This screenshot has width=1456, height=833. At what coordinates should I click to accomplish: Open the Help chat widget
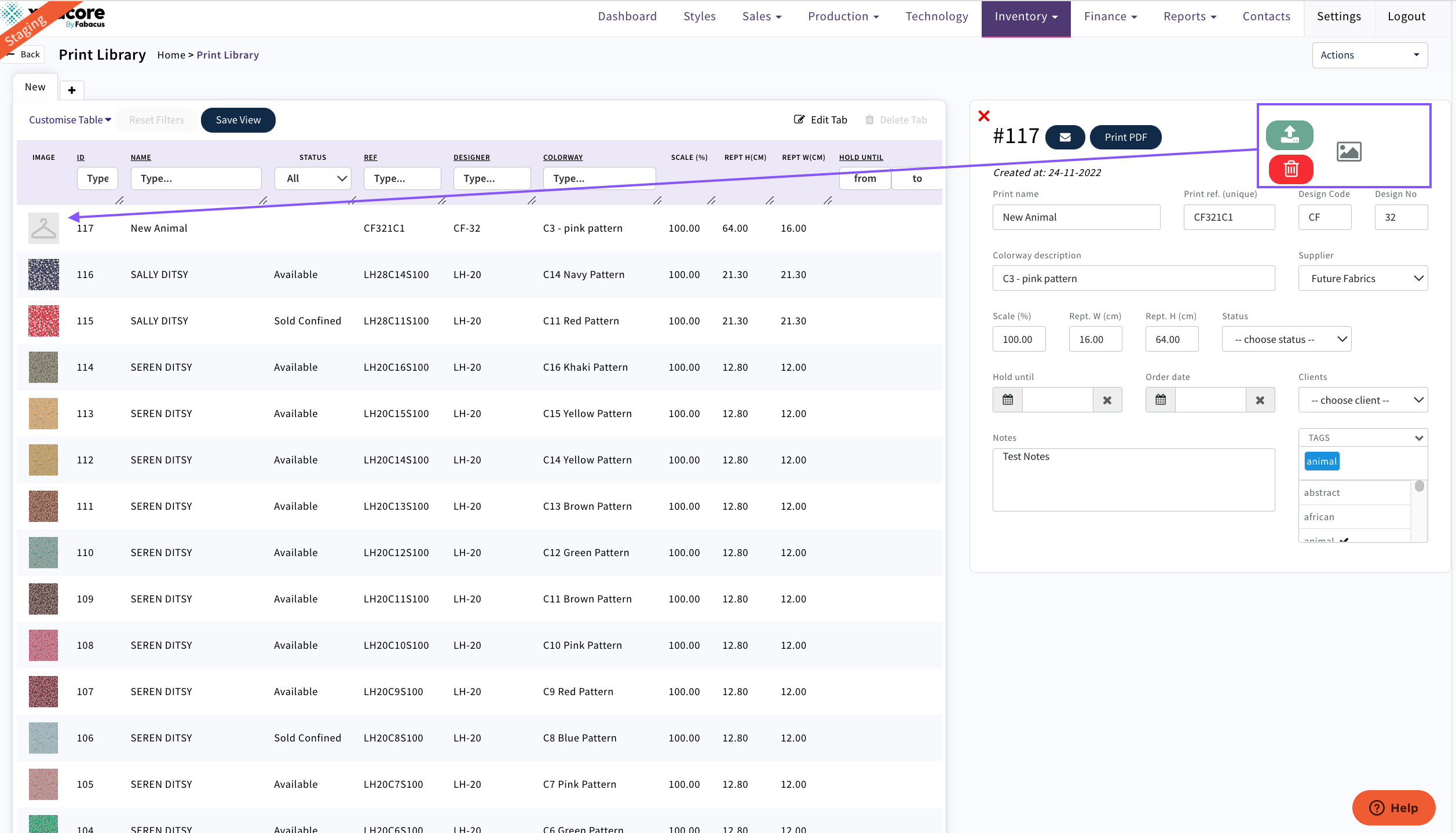tap(1393, 808)
